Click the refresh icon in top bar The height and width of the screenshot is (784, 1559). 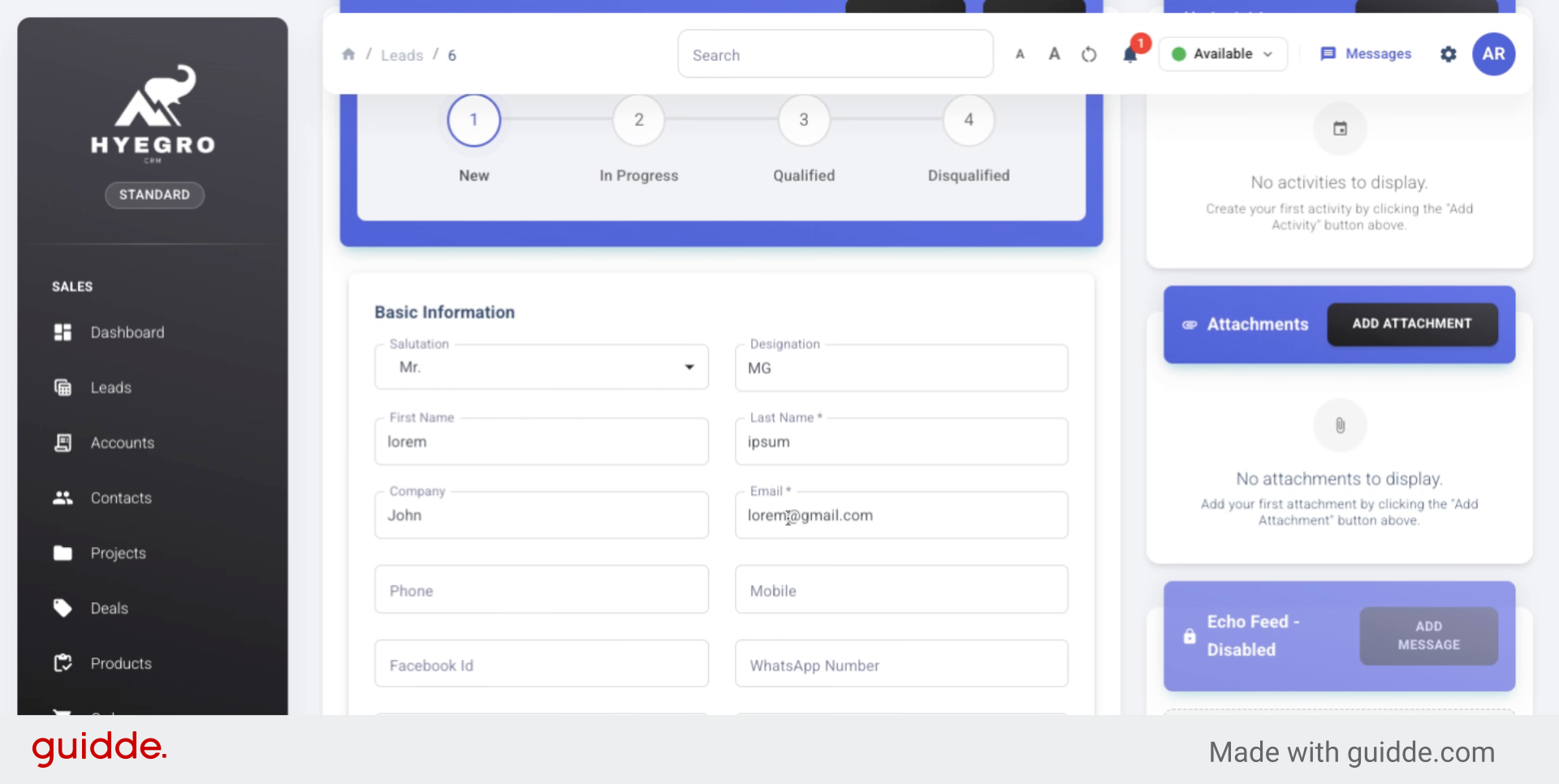(1089, 54)
